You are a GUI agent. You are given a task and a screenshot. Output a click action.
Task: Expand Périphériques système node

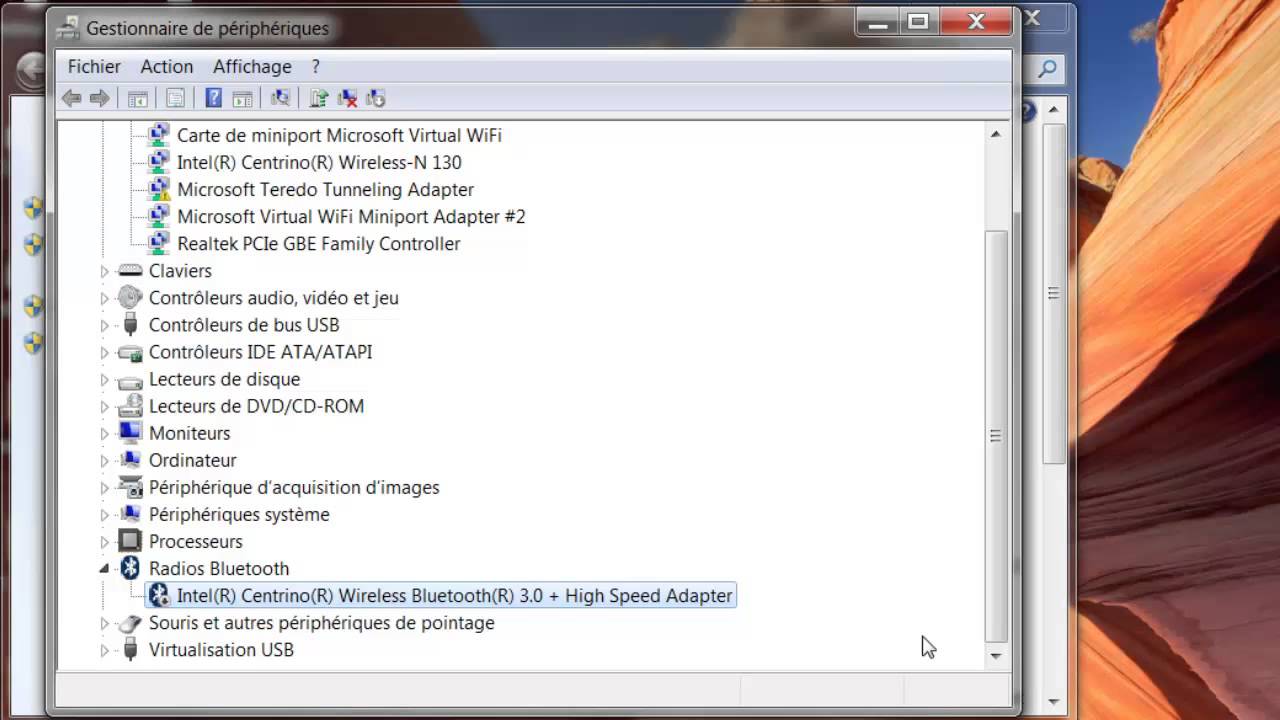104,514
